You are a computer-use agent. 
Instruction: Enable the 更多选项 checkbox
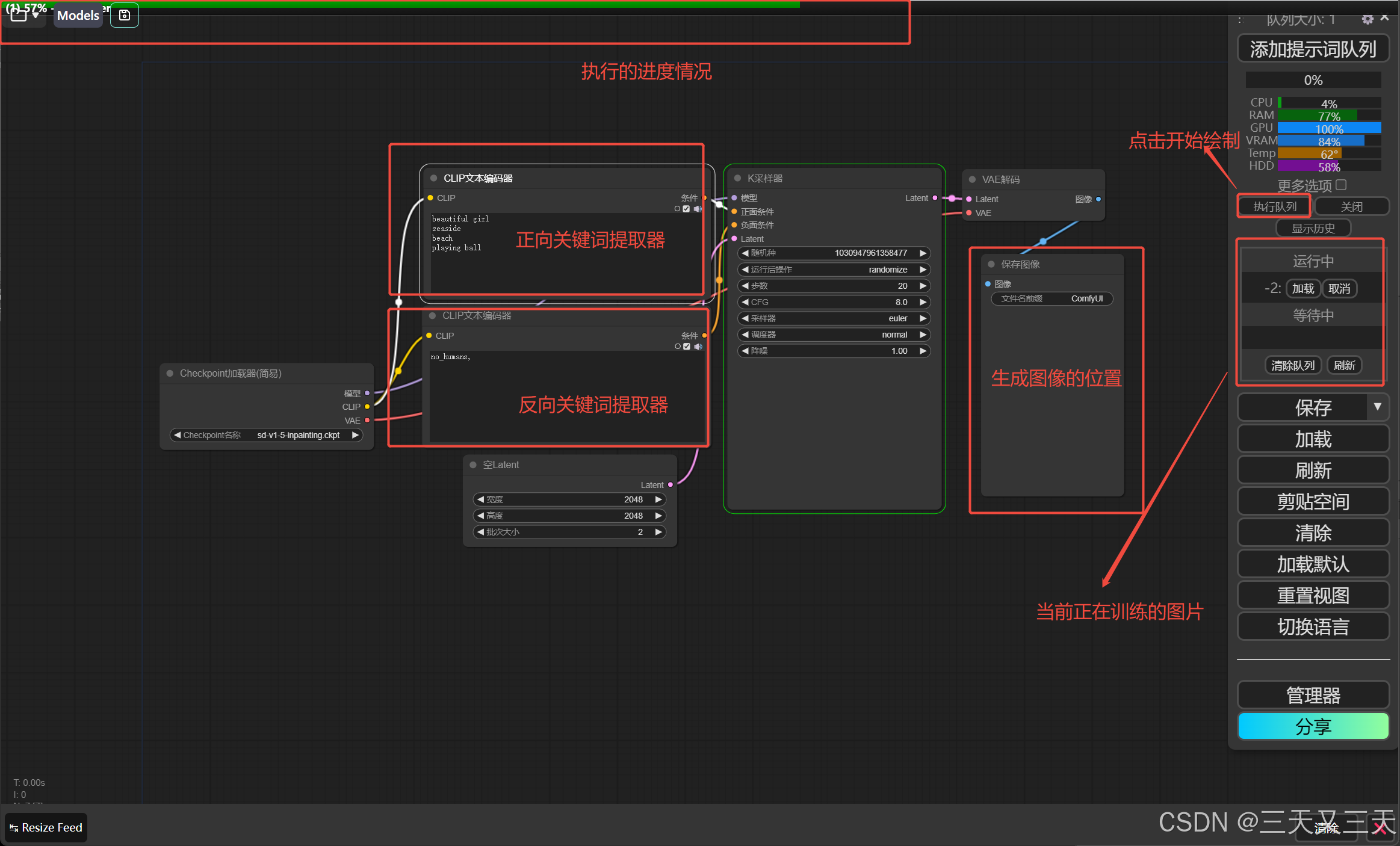(x=1341, y=185)
